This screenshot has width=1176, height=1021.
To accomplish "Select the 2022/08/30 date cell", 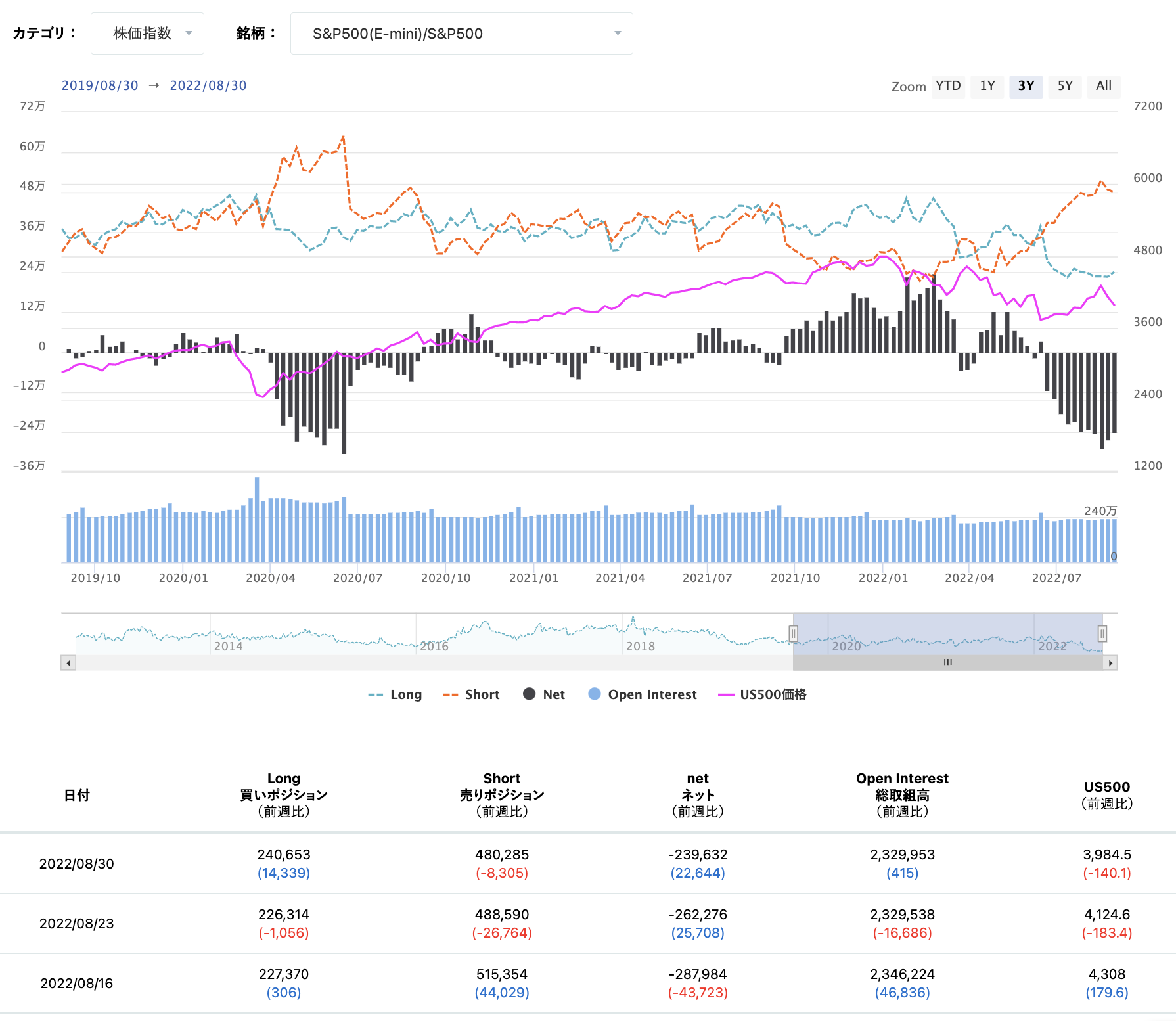I will [77, 864].
